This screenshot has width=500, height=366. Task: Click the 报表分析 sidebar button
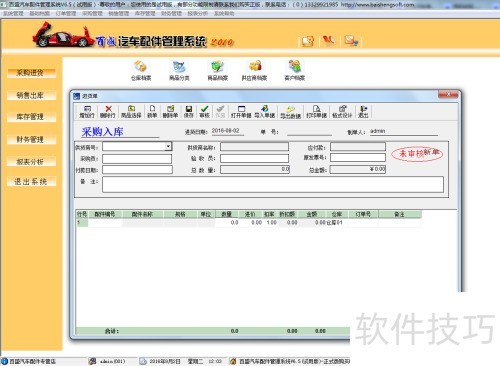(31, 162)
